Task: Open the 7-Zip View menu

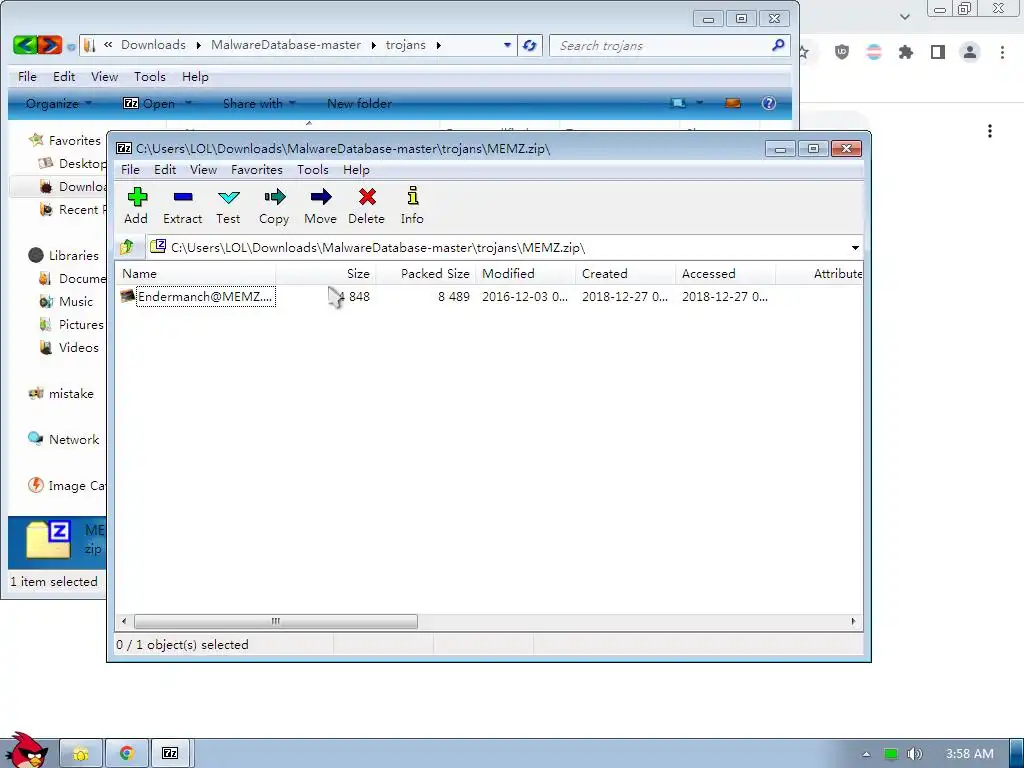Action: pyautogui.click(x=203, y=170)
